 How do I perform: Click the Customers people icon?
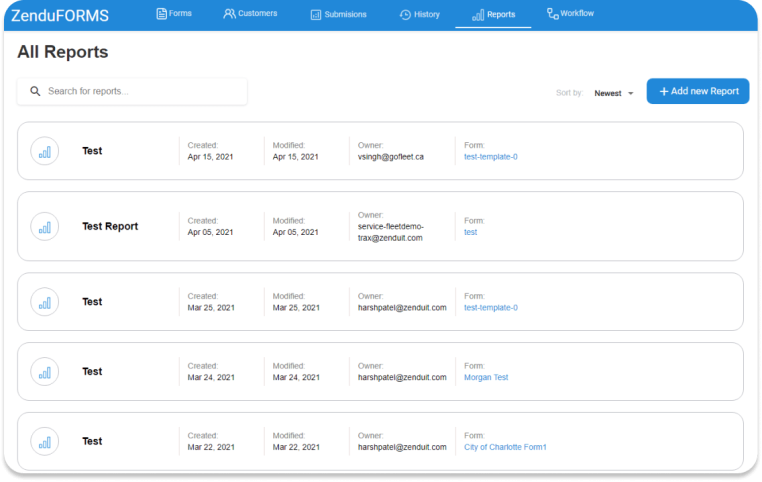coord(229,14)
